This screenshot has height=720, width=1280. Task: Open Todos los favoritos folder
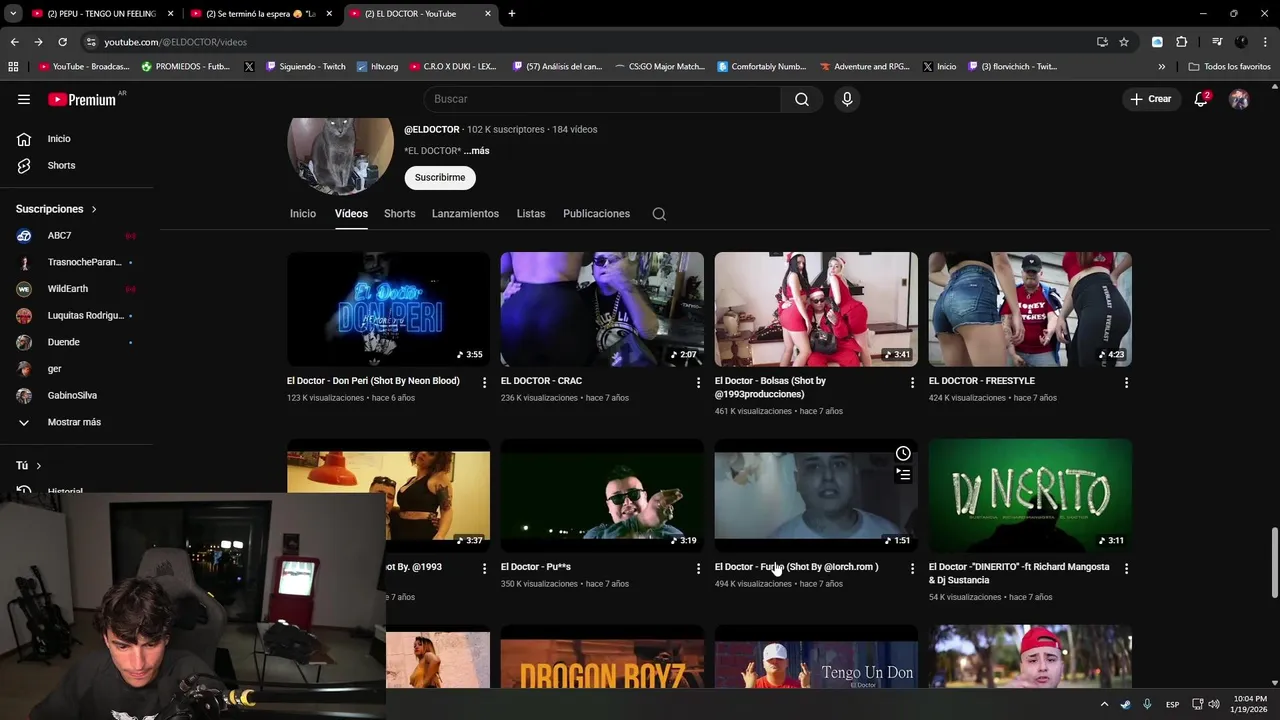tap(1230, 67)
